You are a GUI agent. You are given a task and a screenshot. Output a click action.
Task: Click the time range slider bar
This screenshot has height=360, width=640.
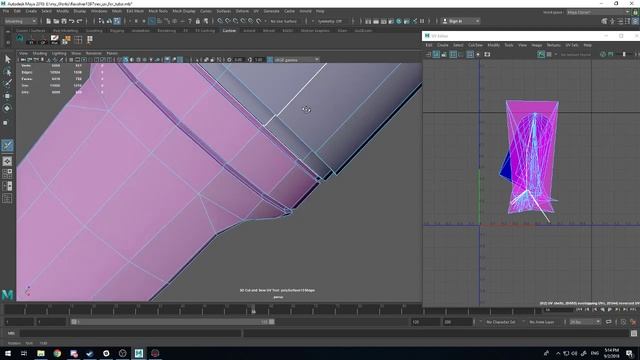tap(173, 322)
